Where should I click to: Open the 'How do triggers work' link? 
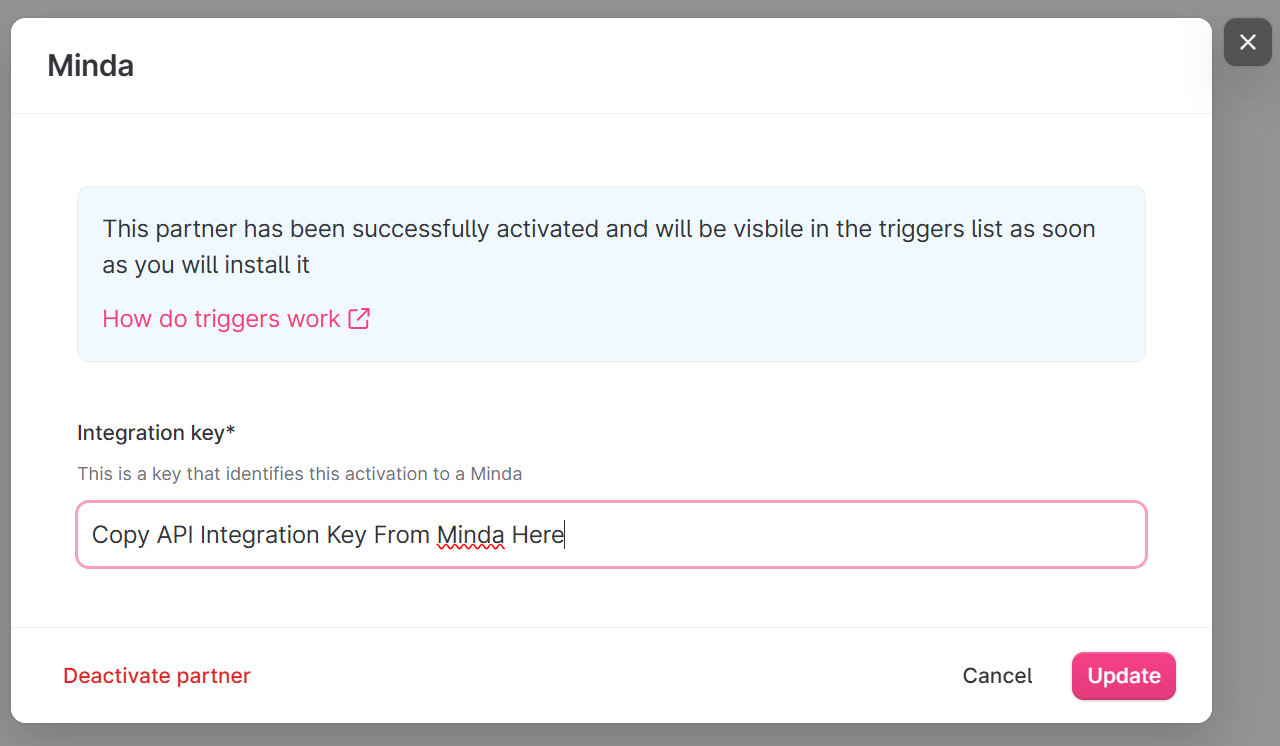[x=221, y=319]
